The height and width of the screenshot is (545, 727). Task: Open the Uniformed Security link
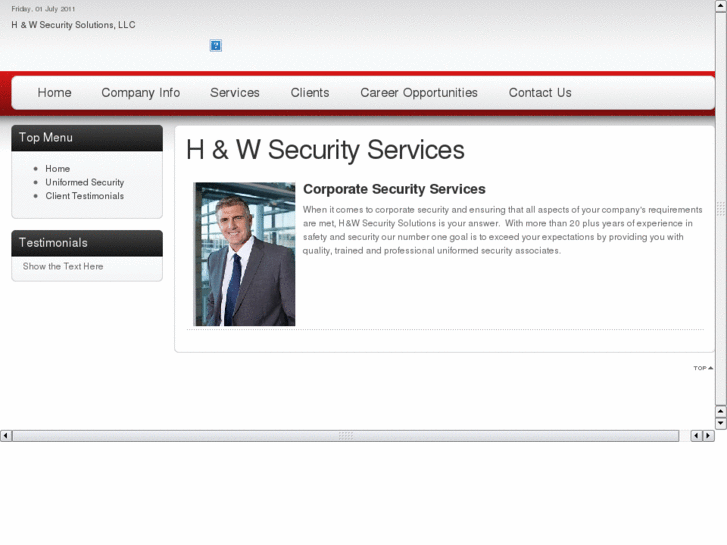[x=84, y=182]
